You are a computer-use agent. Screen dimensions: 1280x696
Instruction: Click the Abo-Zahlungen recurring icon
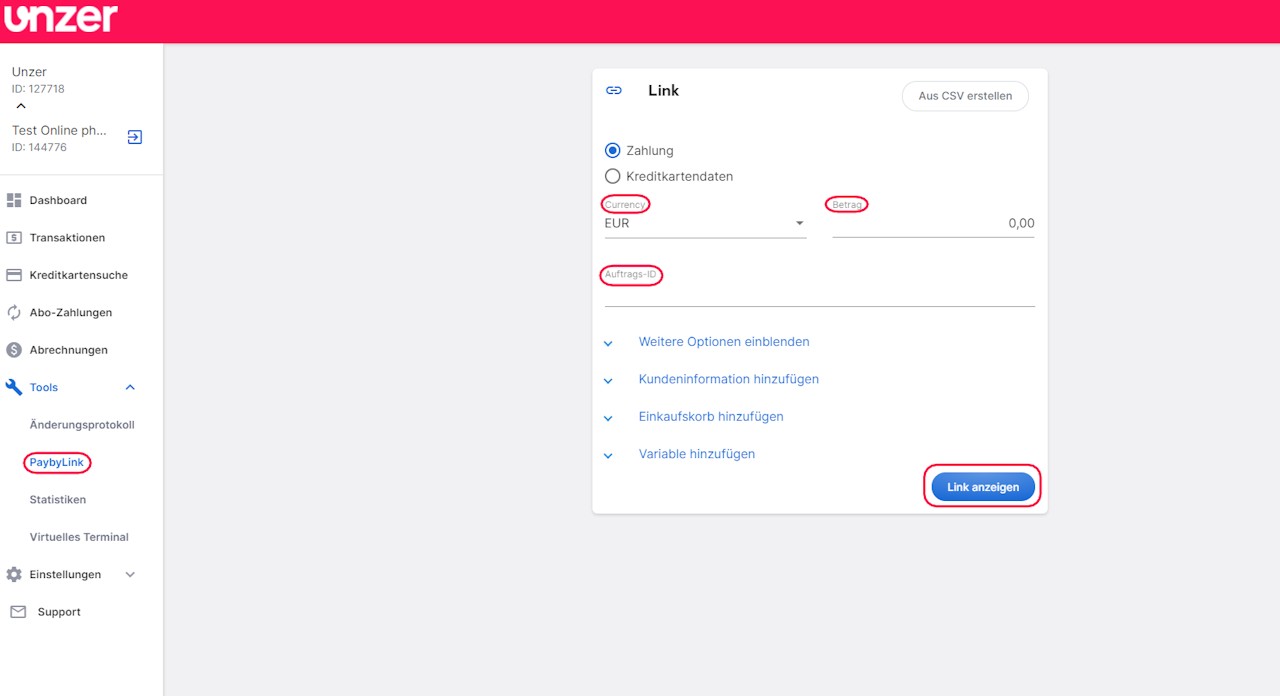coord(14,313)
